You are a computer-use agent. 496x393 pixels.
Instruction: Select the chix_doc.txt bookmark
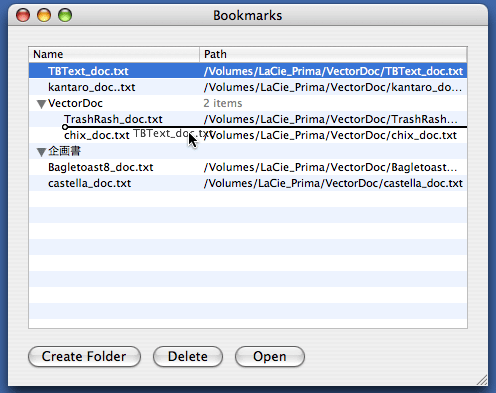click(x=97, y=135)
